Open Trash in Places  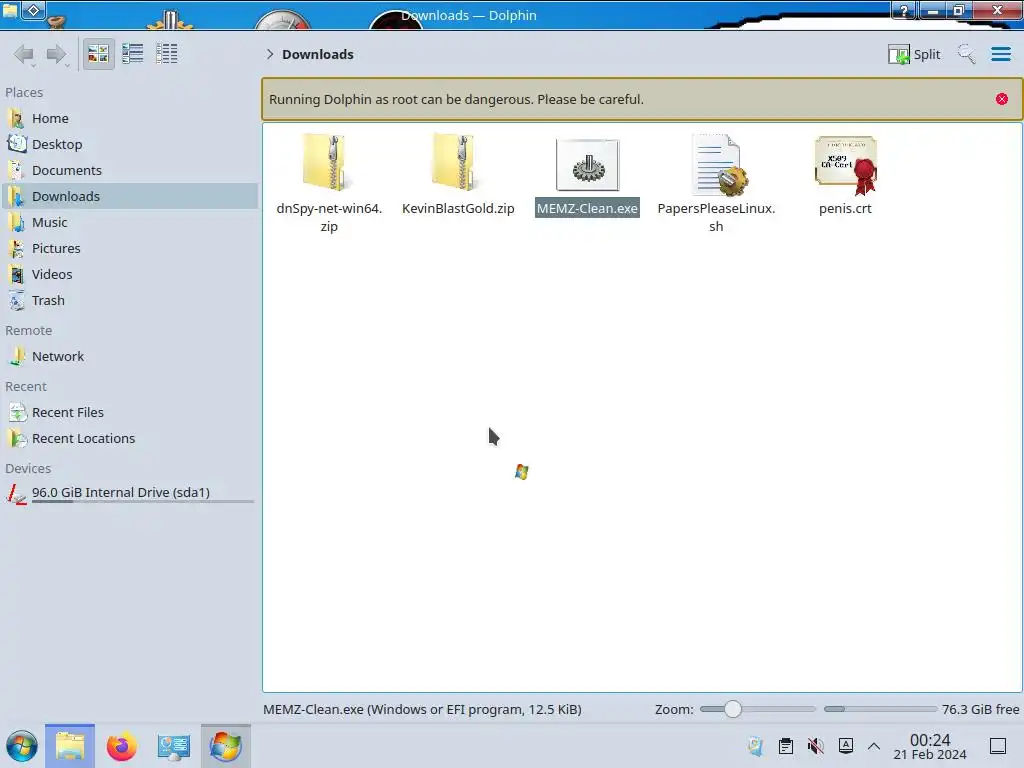tap(130, 301)
